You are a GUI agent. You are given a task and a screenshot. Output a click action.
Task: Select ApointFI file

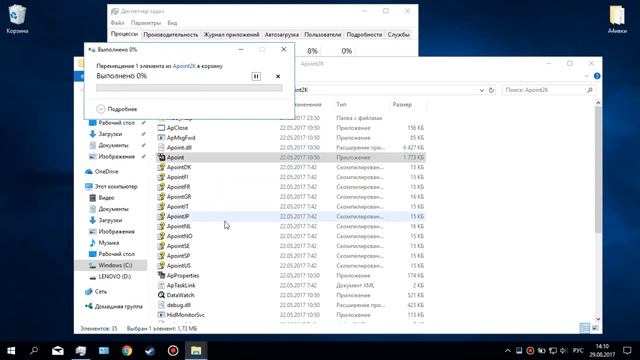pyautogui.click(x=178, y=177)
